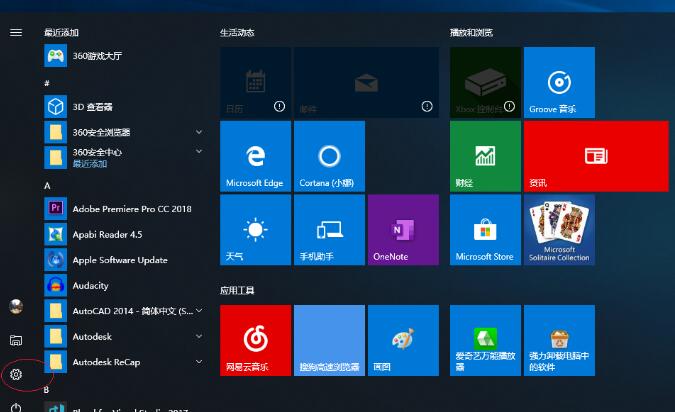
Task: Open the Microsoft Edge tile
Action: tap(255, 156)
